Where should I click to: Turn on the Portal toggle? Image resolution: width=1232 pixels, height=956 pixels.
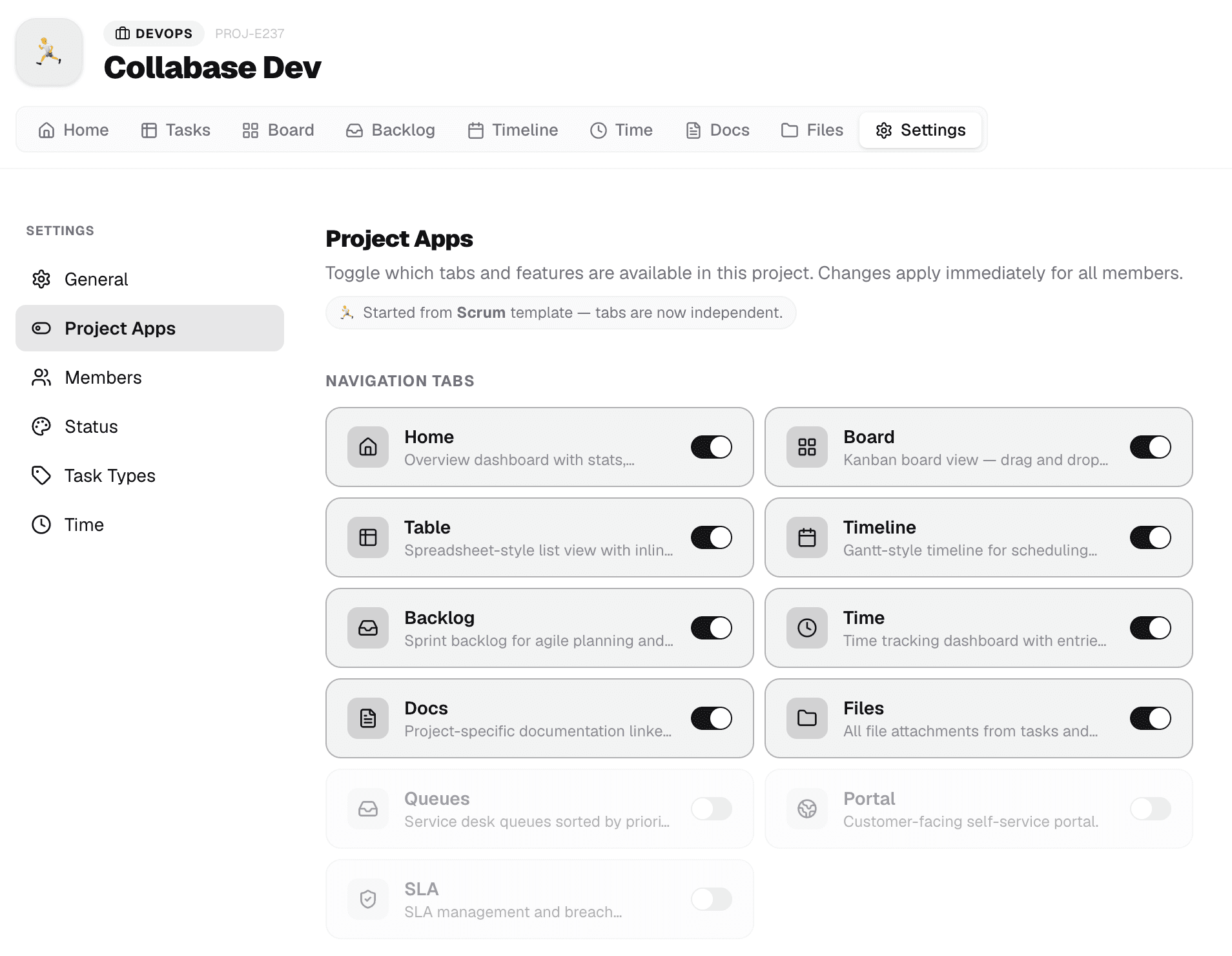click(1151, 809)
